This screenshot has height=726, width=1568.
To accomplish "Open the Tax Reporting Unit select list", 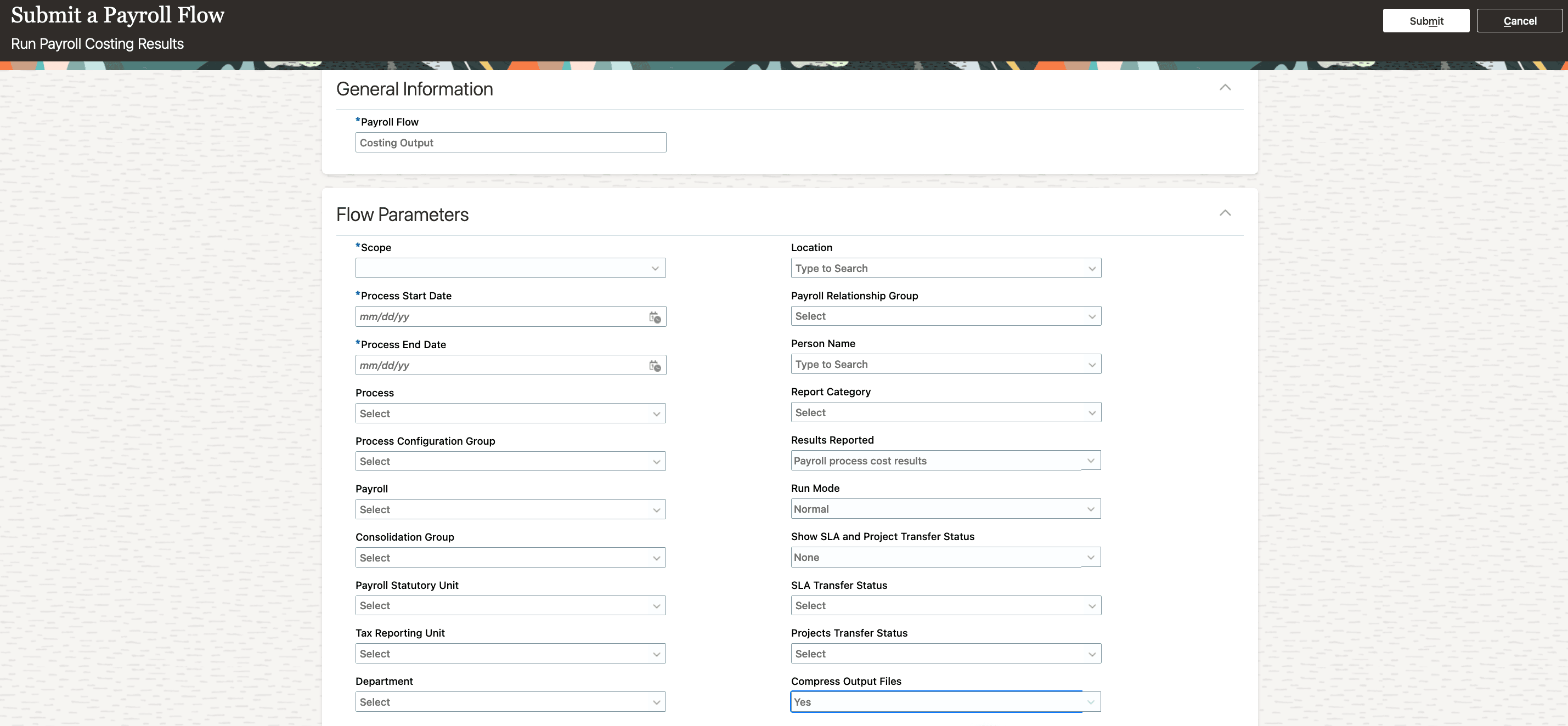I will point(510,654).
